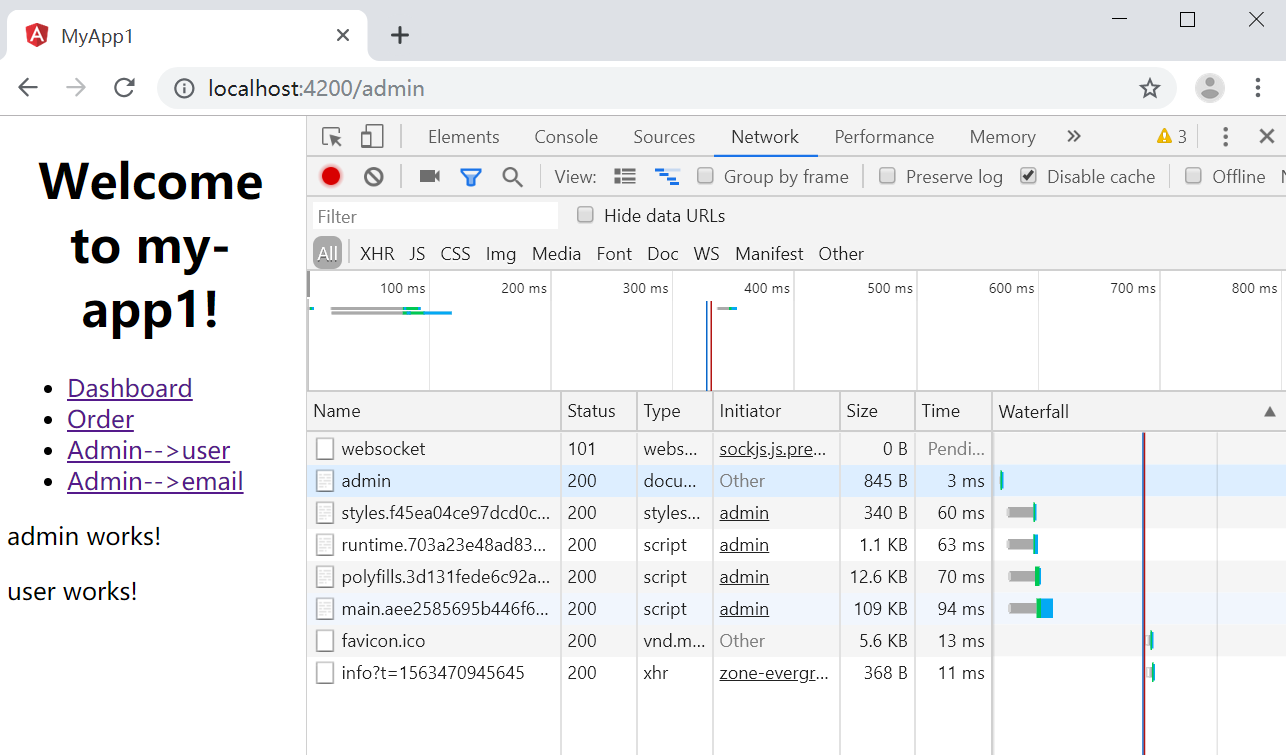This screenshot has width=1286, height=755.
Task: Sort requests by Size column
Action: [x=877, y=411]
